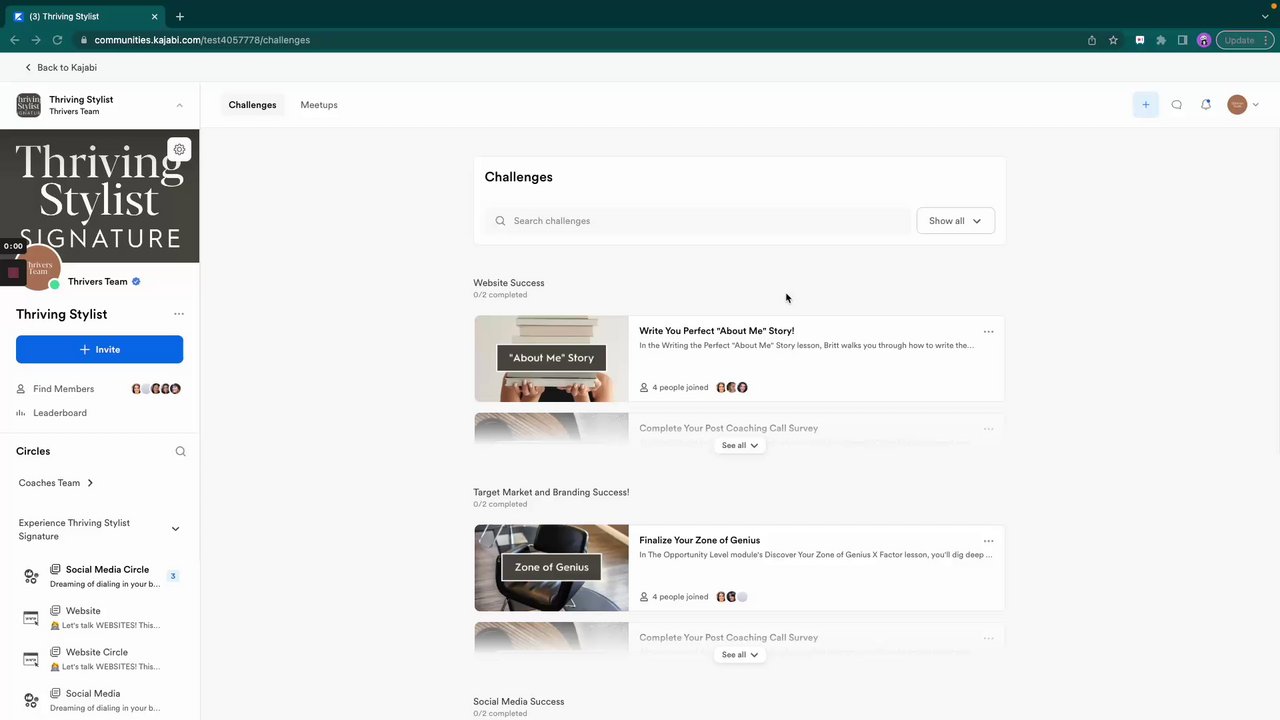
Task: Click the Chrome profile avatar icon
Action: [1204, 40]
